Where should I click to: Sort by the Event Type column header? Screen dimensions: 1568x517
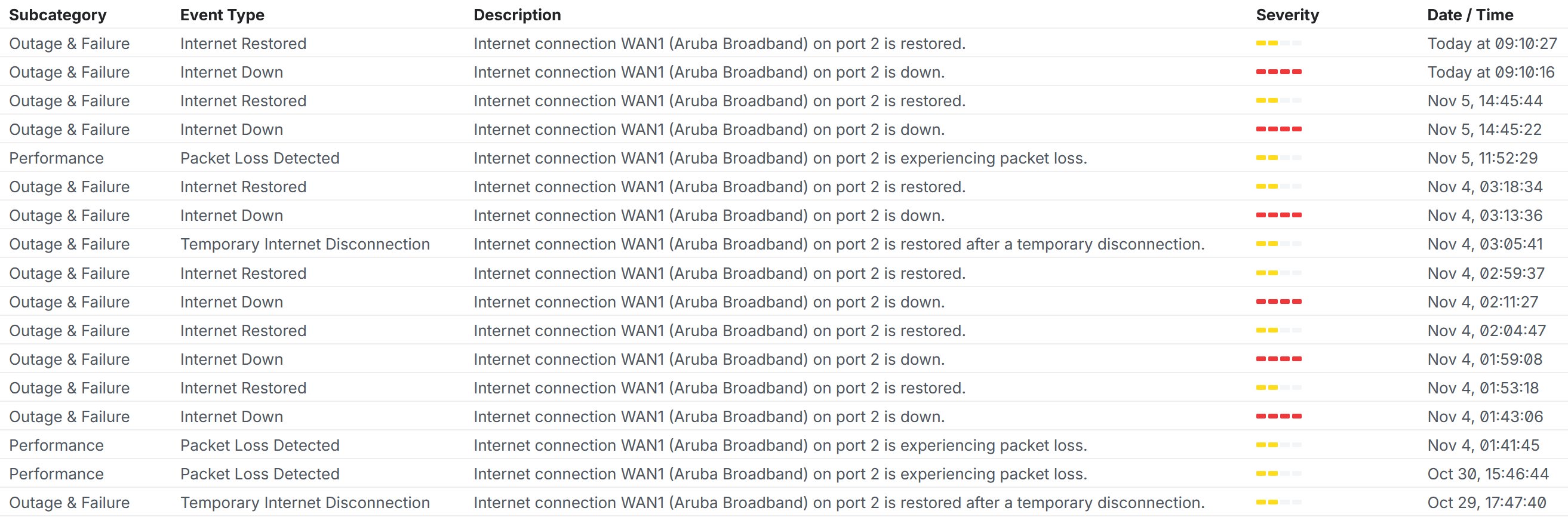tap(222, 14)
